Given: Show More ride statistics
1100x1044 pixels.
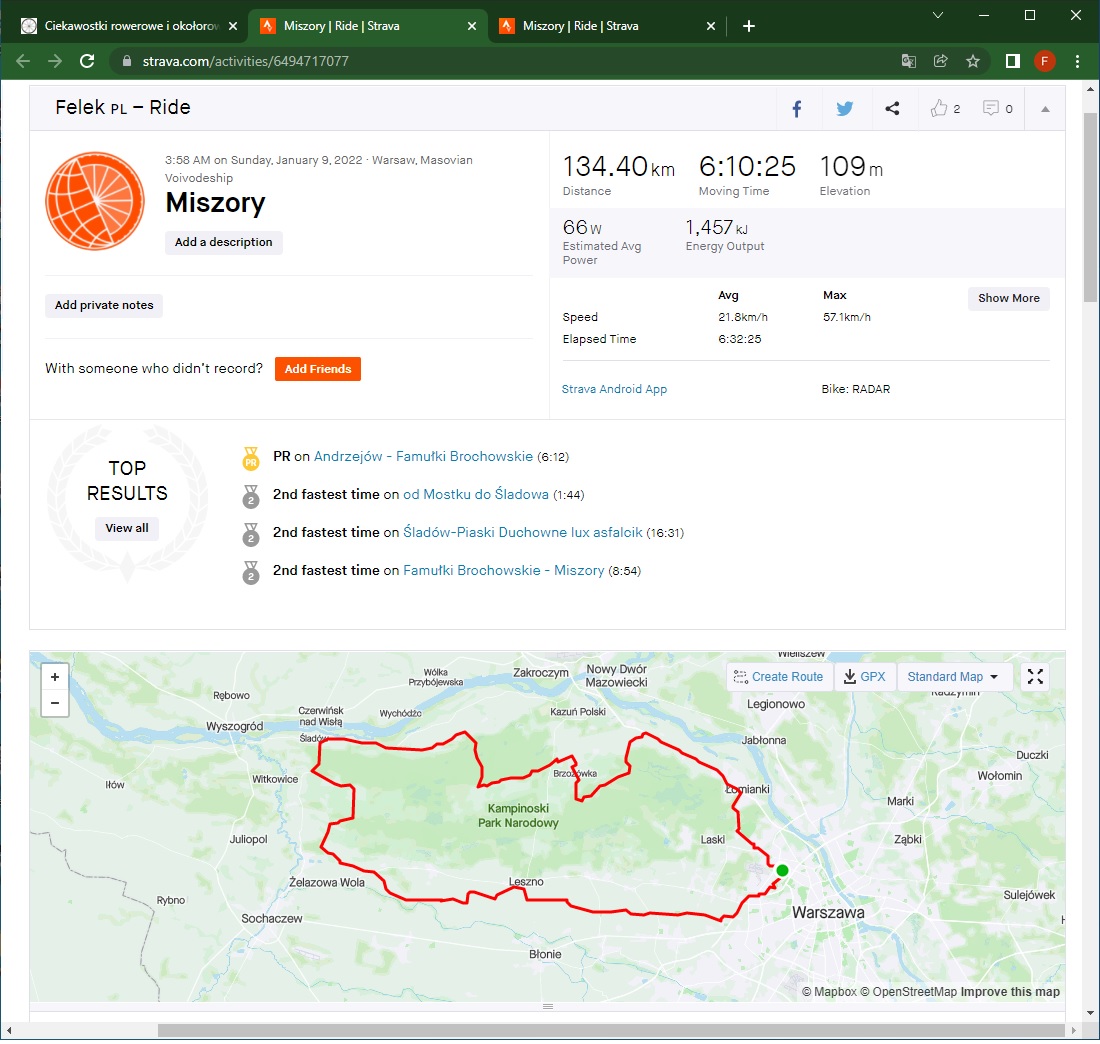Looking at the screenshot, I should (1009, 298).
